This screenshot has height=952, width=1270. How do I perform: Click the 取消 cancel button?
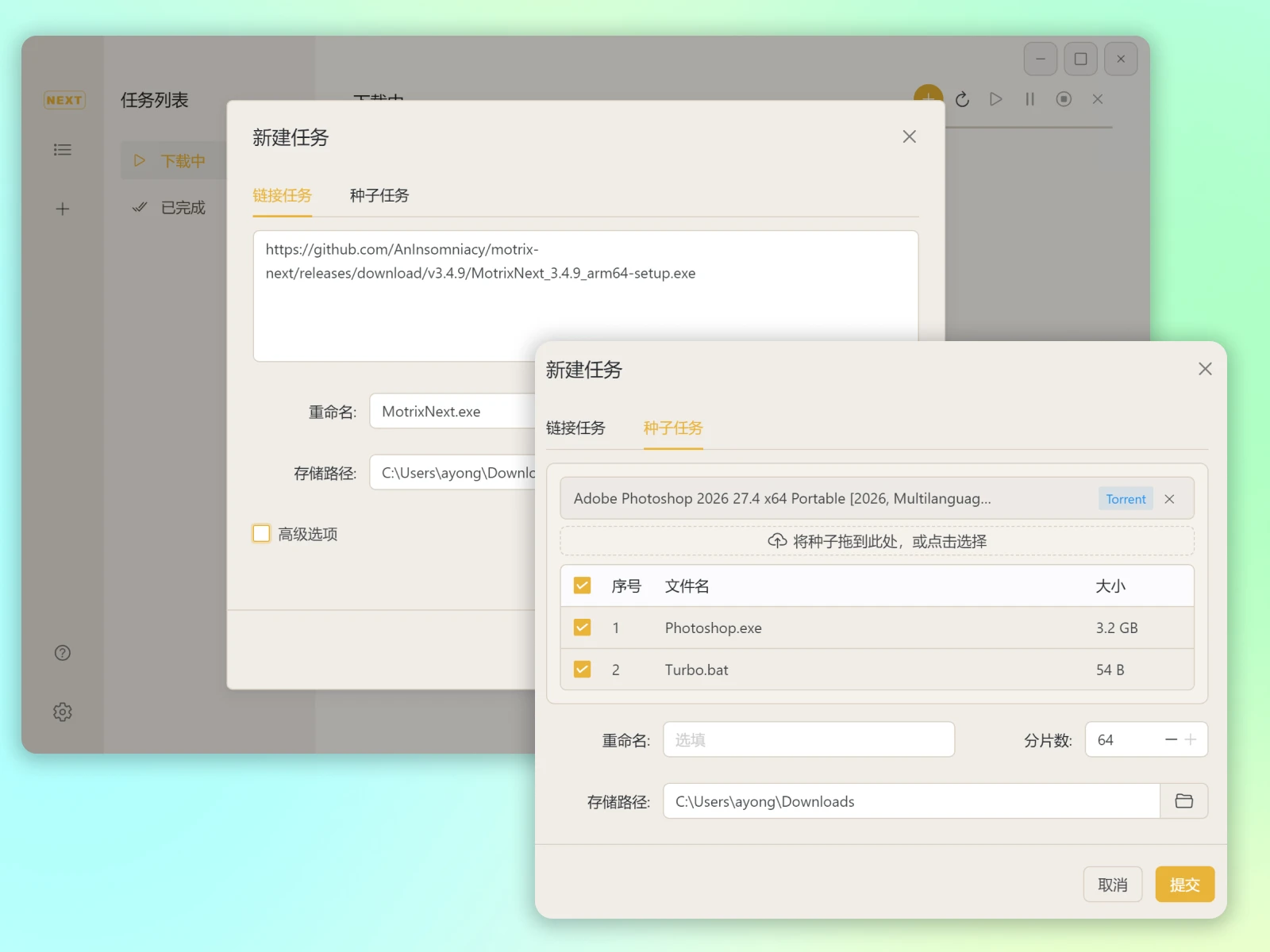[1112, 885]
